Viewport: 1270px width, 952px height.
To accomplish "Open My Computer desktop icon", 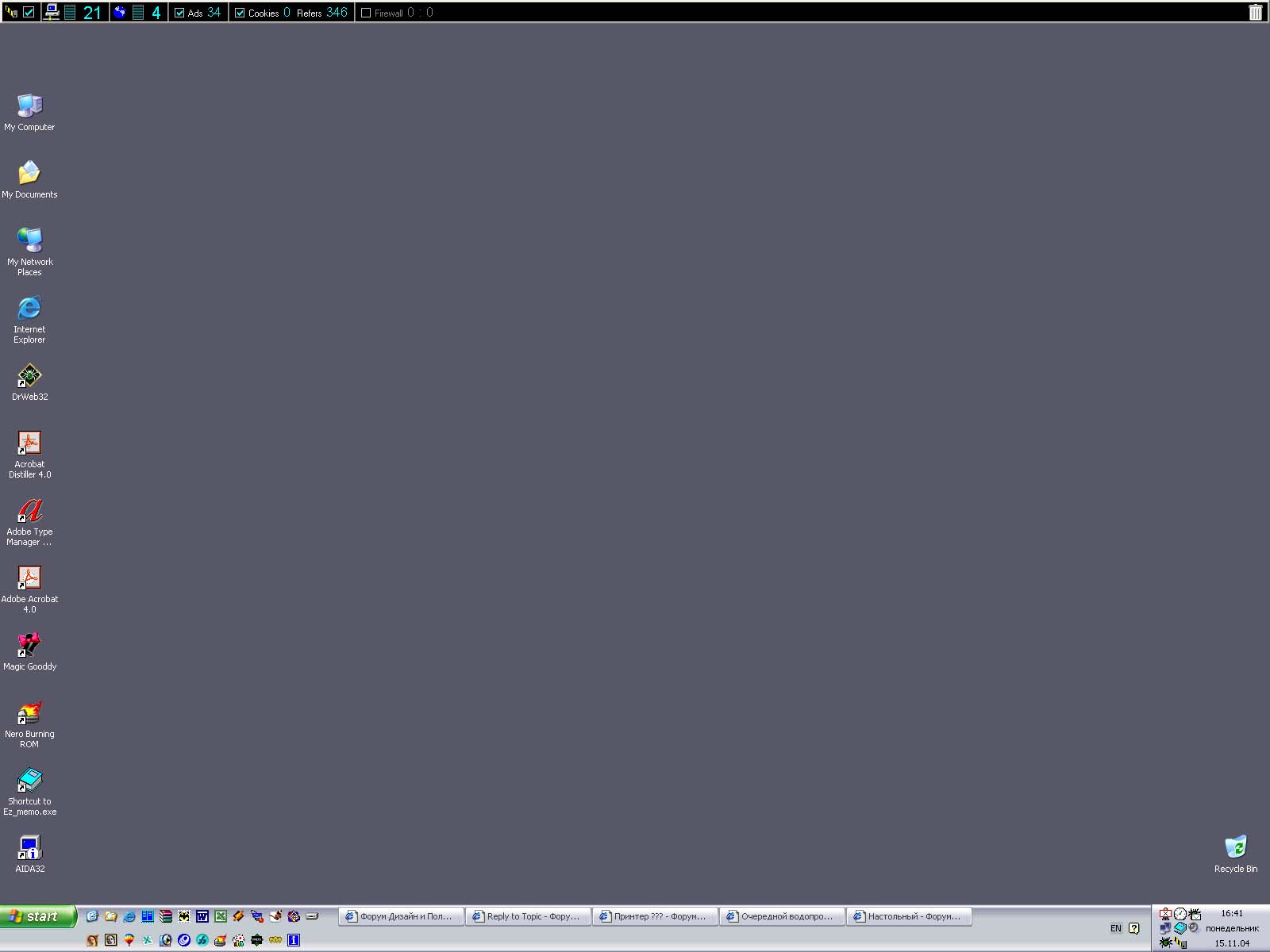I will point(29,112).
